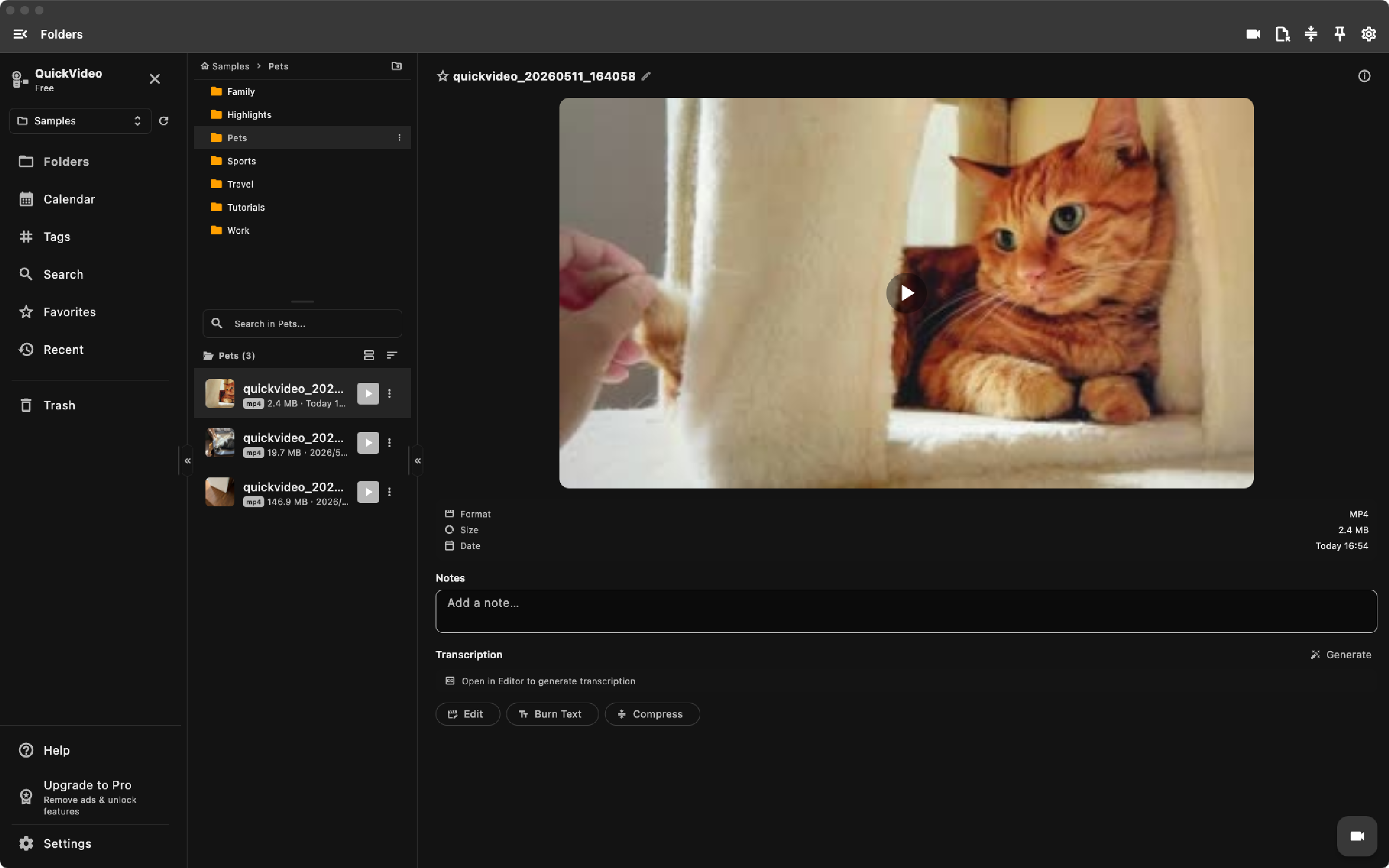The height and width of the screenshot is (868, 1389).
Task: Click the Edit button
Action: pos(467,714)
